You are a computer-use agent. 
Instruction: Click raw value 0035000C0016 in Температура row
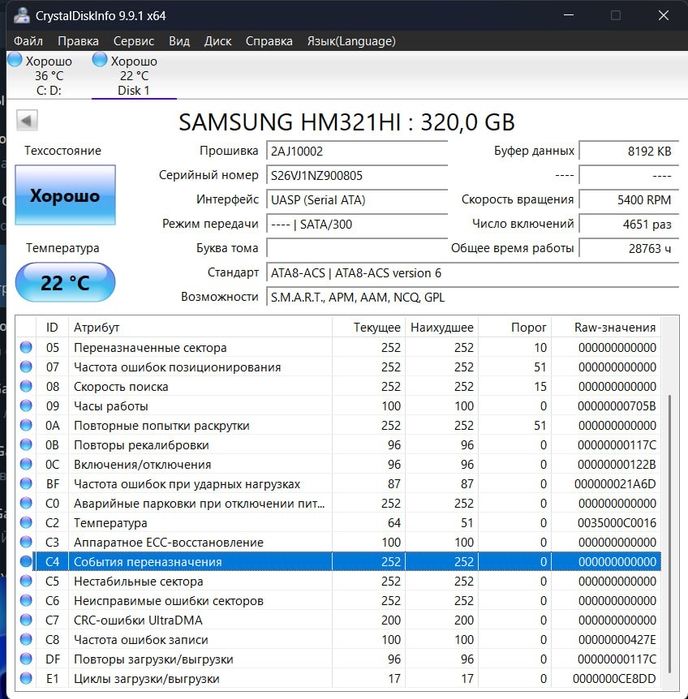click(617, 522)
